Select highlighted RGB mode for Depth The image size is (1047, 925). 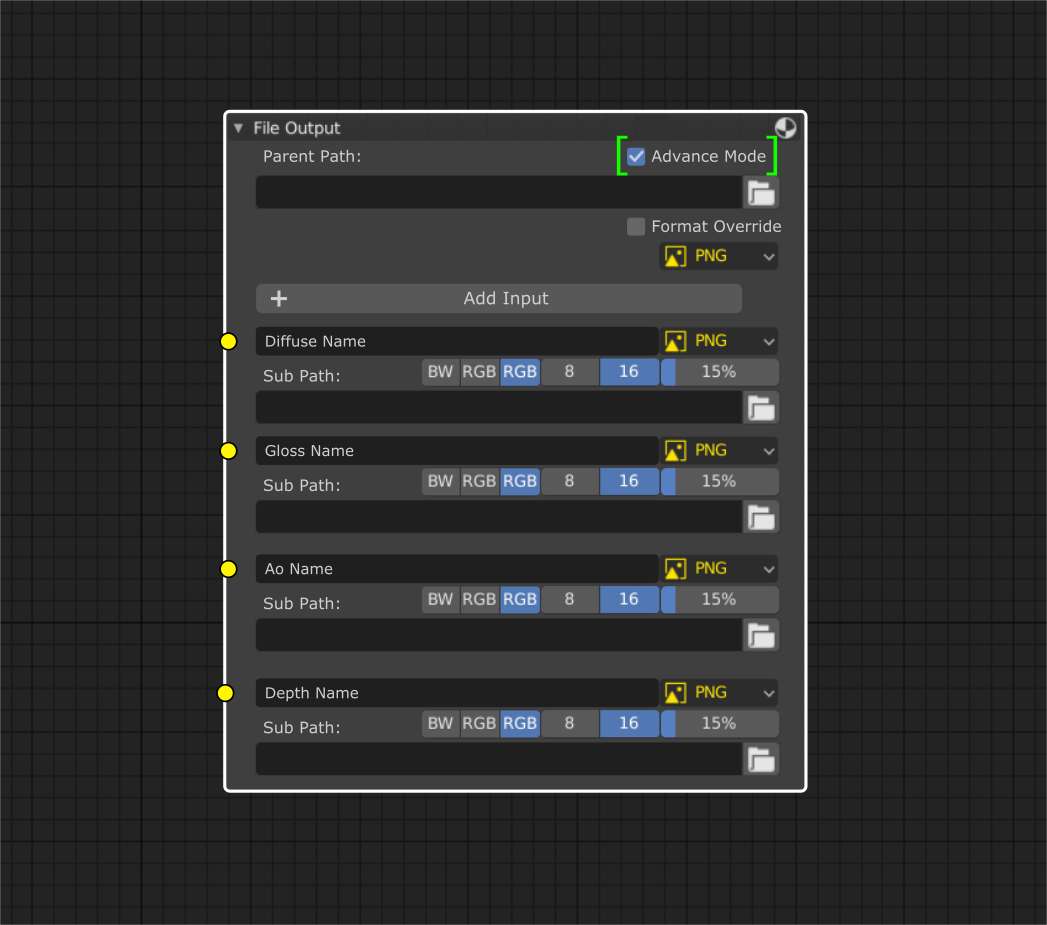519,724
